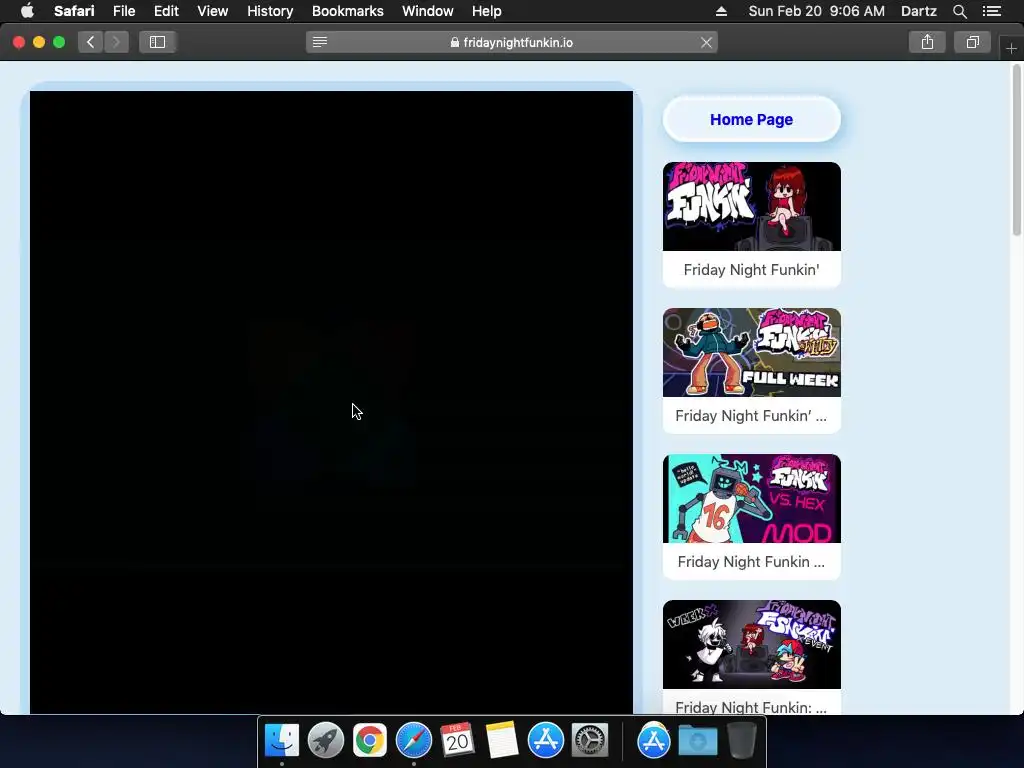
Task: Stop loading with the X in address bar
Action: pos(706,42)
